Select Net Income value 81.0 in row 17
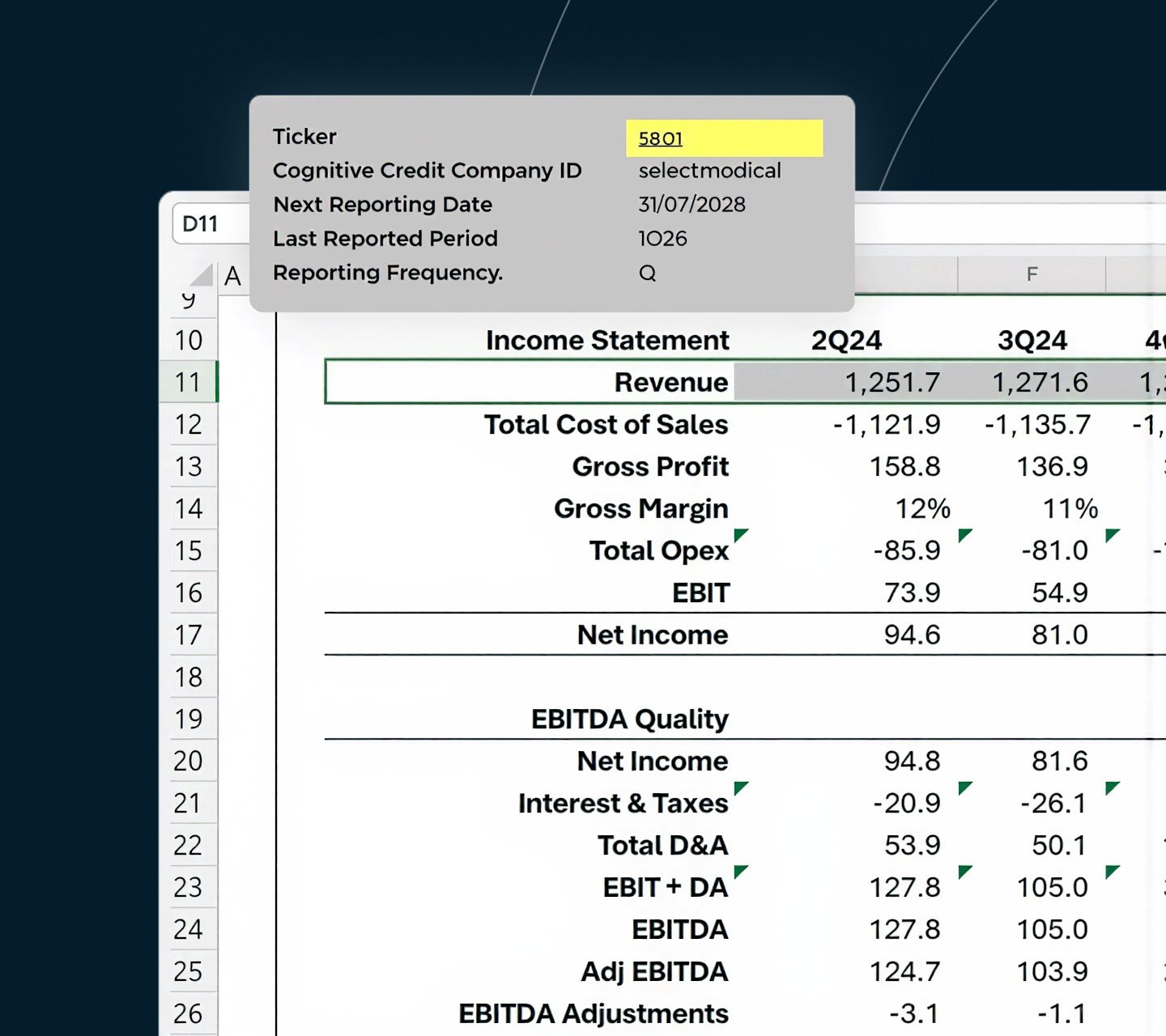The image size is (1166, 1036). (x=1060, y=635)
